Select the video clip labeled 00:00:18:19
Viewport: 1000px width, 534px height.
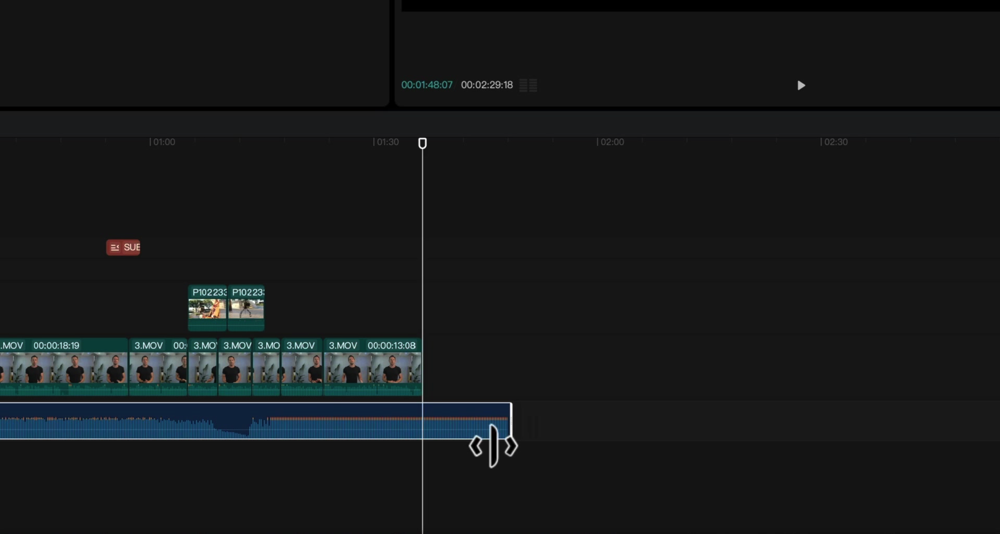pos(63,368)
